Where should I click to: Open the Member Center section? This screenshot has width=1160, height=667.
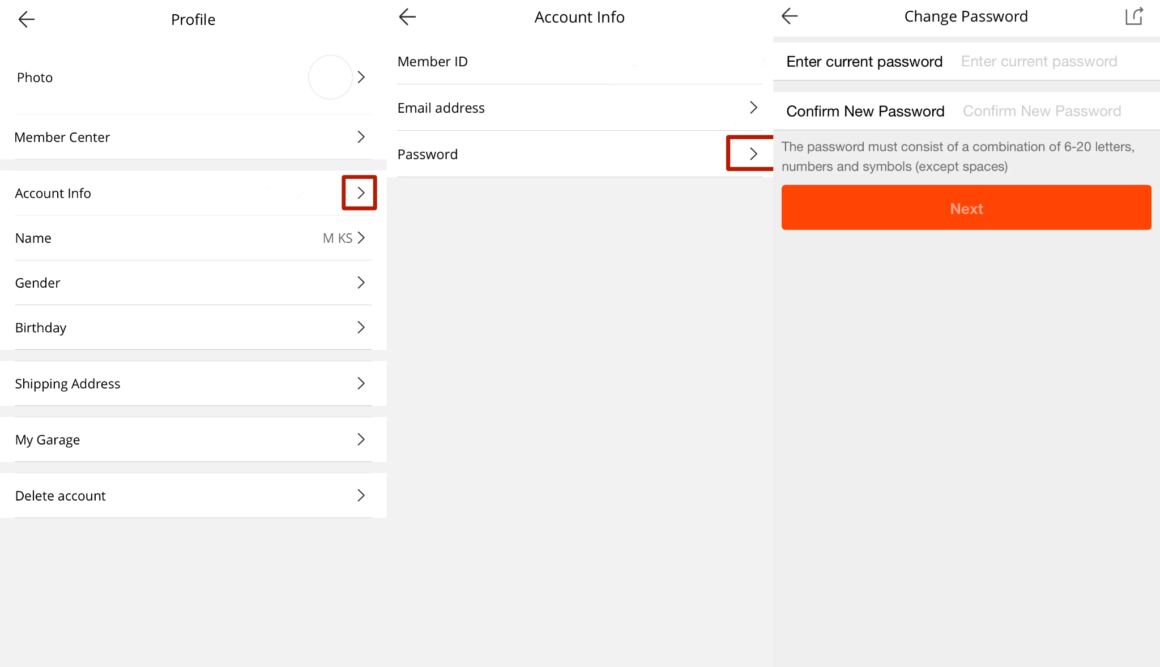pos(193,137)
